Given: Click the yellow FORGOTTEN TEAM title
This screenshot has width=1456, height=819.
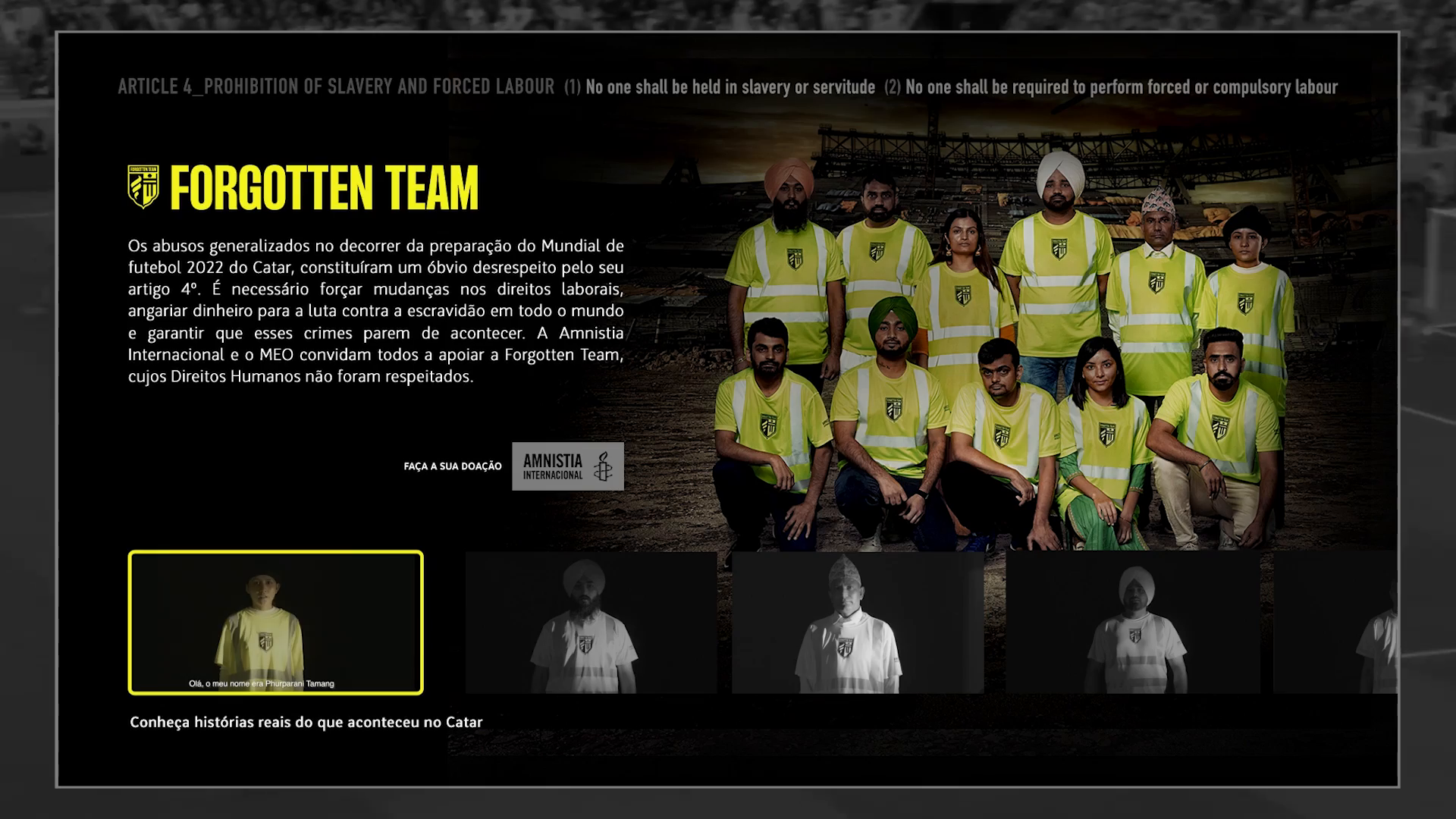Looking at the screenshot, I should (x=324, y=188).
